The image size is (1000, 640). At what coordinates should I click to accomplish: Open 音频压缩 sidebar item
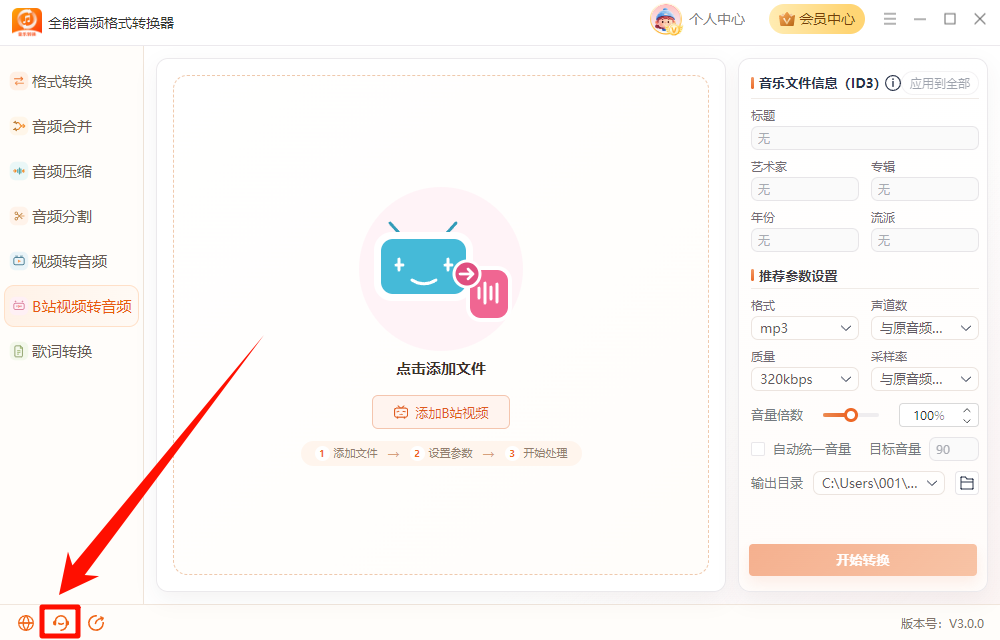(x=71, y=171)
